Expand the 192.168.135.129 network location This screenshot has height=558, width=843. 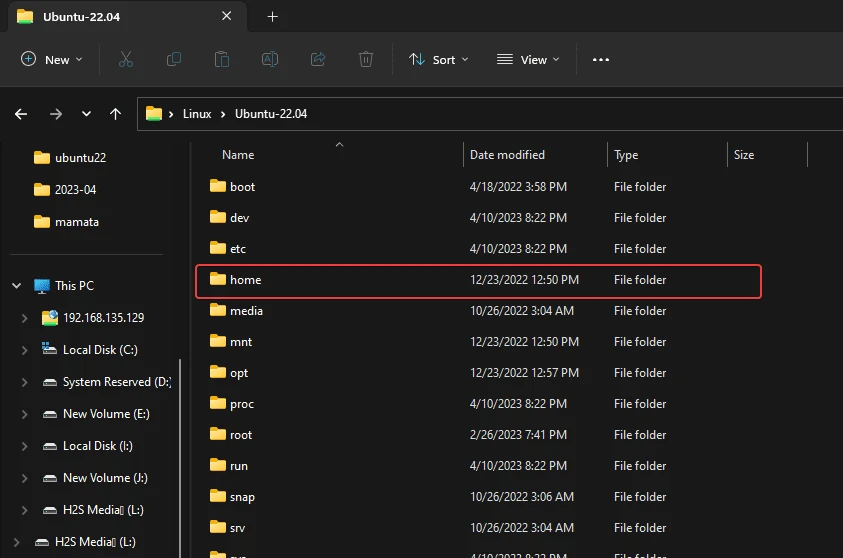click(24, 318)
